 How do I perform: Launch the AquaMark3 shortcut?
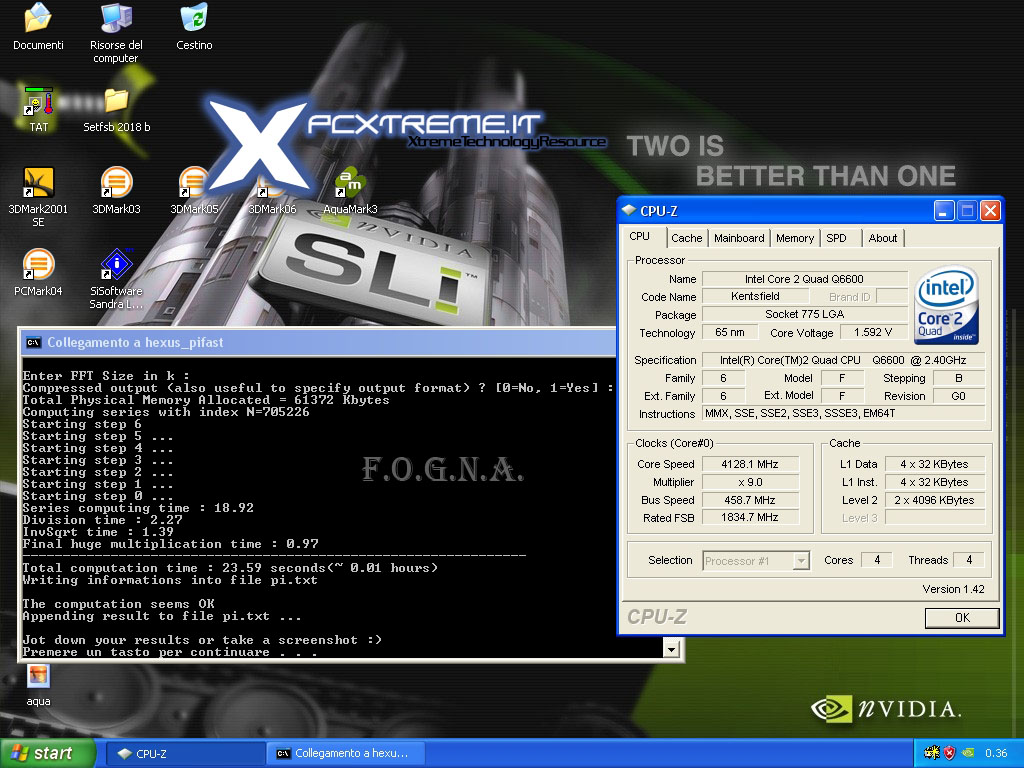[x=350, y=191]
